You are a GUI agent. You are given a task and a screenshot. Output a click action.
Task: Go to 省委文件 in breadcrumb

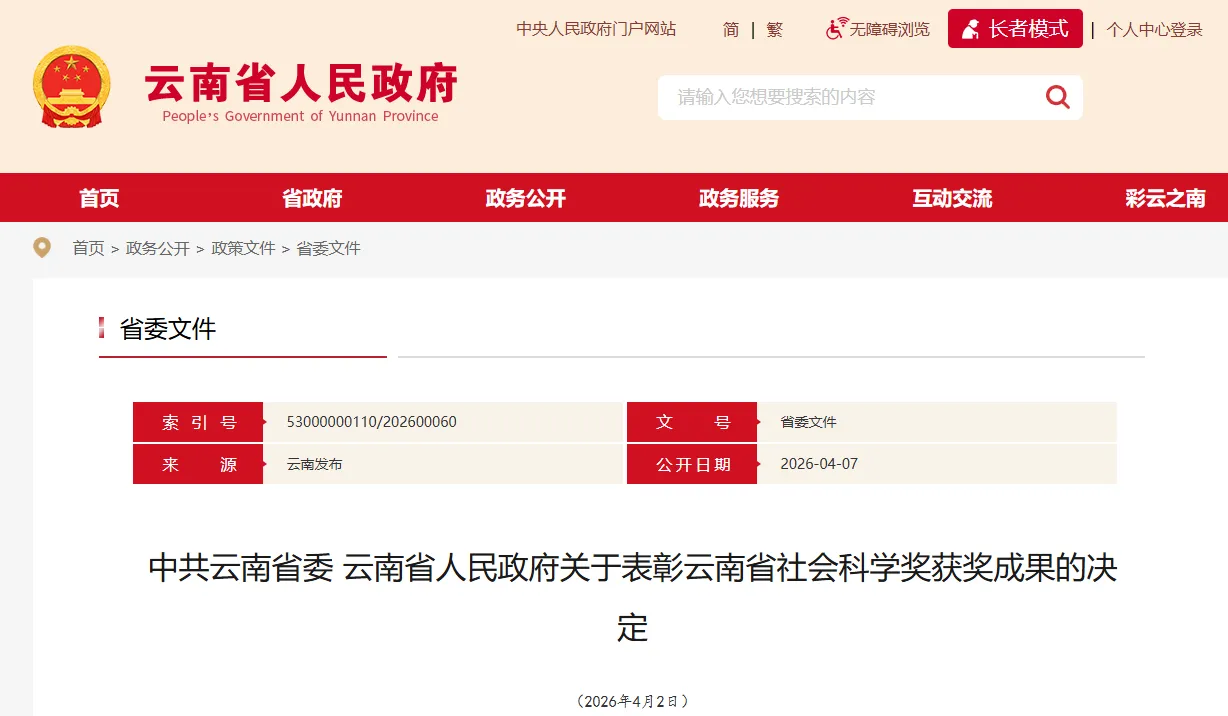pyautogui.click(x=328, y=248)
